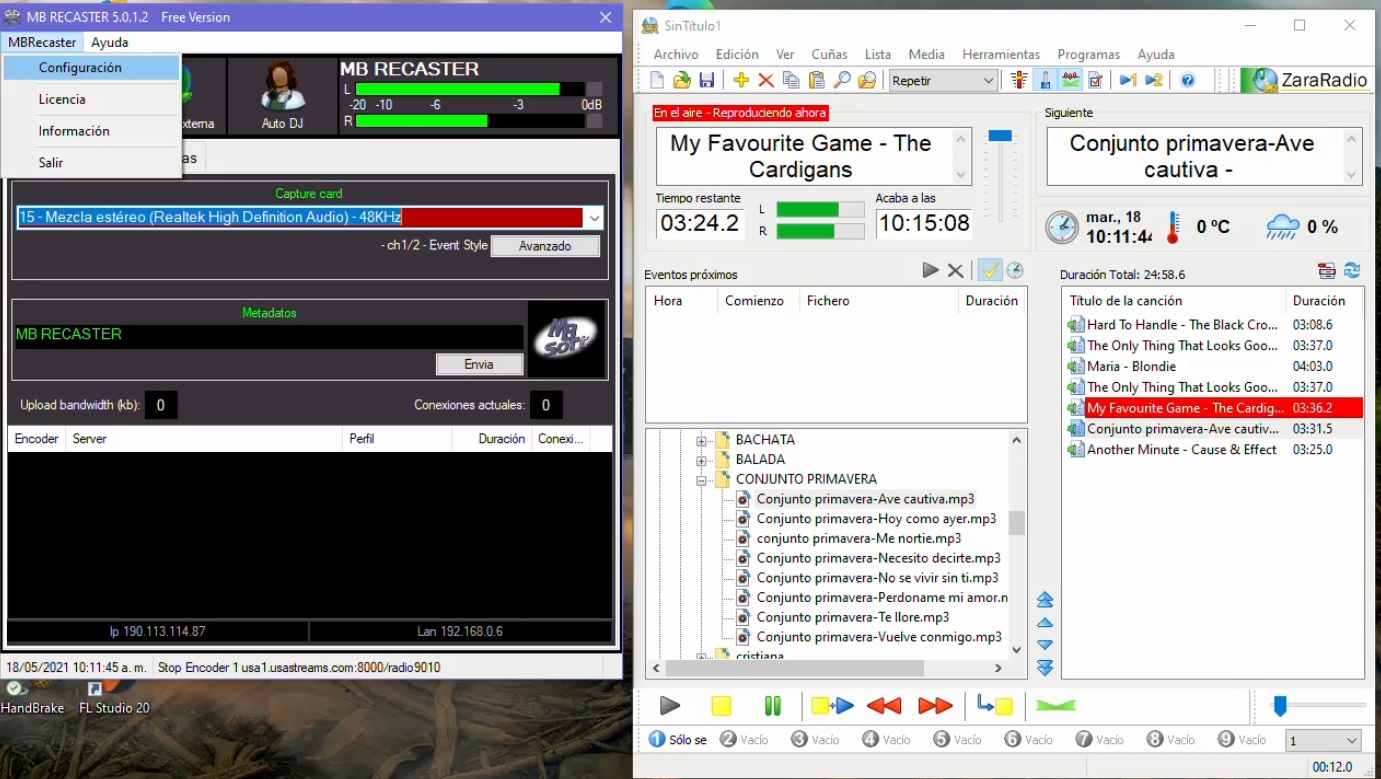
Task: Collapse the CONJUNTO PRIMAVERA folder
Action: pyautogui.click(x=701, y=480)
